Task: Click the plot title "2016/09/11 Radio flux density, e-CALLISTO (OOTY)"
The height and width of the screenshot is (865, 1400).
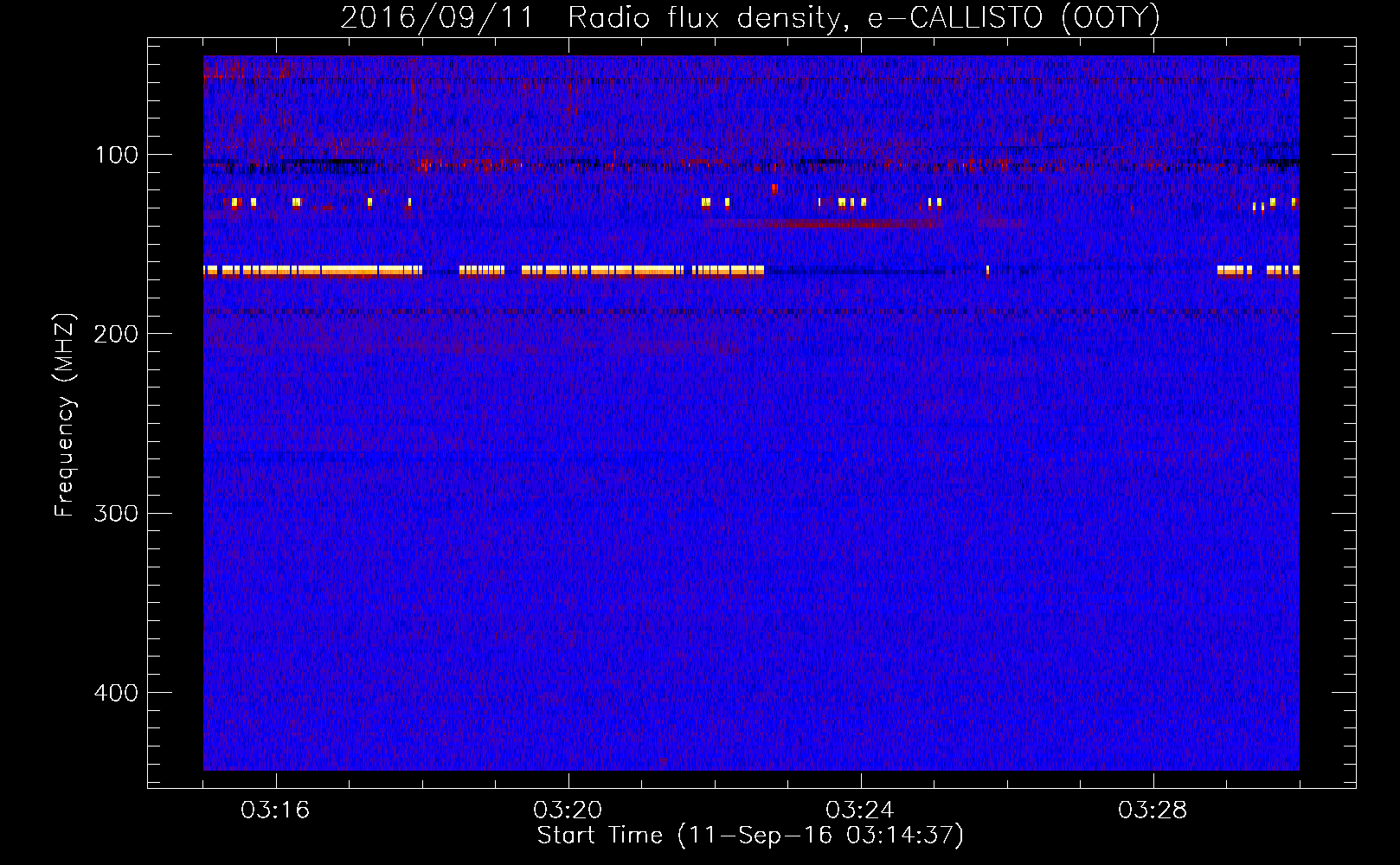Action: pyautogui.click(x=750, y=17)
